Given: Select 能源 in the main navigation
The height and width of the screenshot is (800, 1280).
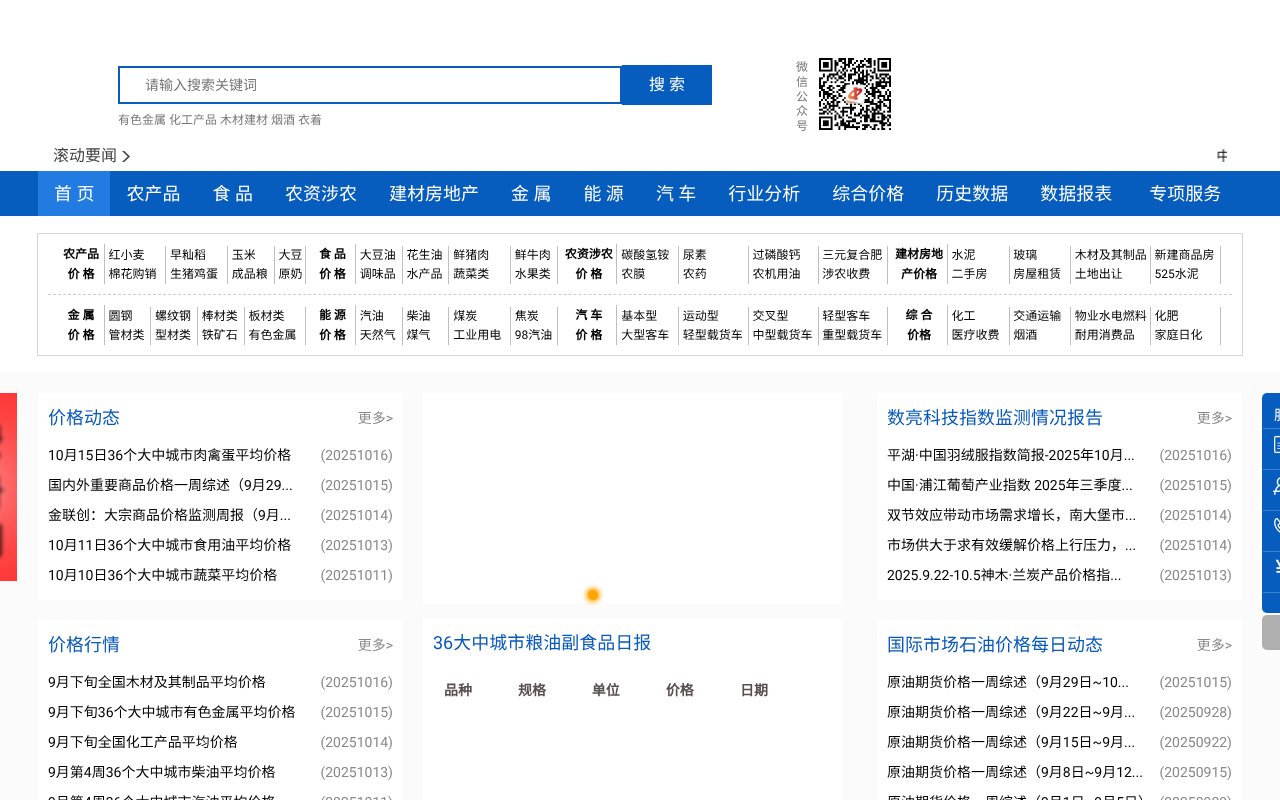Looking at the screenshot, I should [x=603, y=193].
